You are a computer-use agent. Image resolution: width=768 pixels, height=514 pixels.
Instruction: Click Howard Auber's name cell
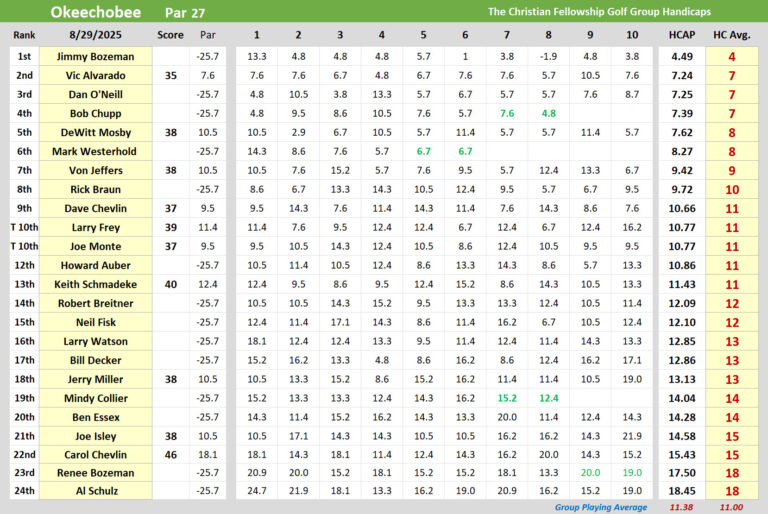pyautogui.click(x=96, y=266)
